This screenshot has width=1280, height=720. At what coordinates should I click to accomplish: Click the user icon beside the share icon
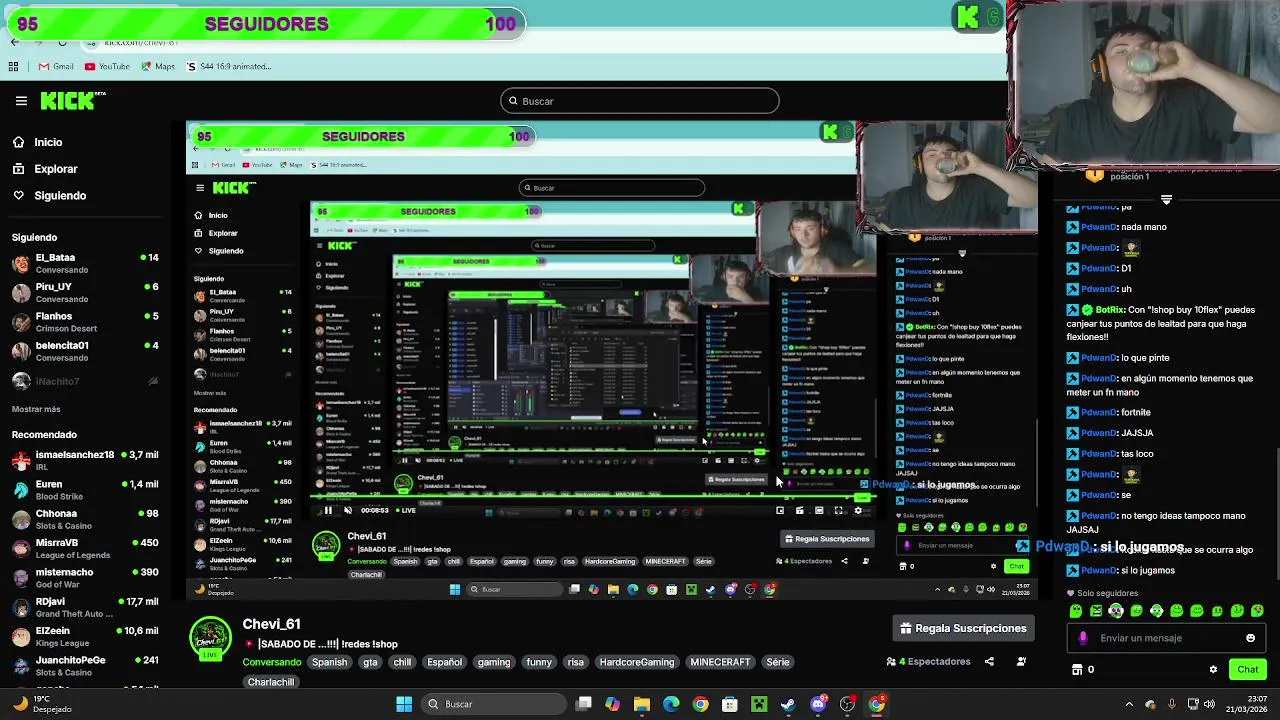pos(1021,661)
